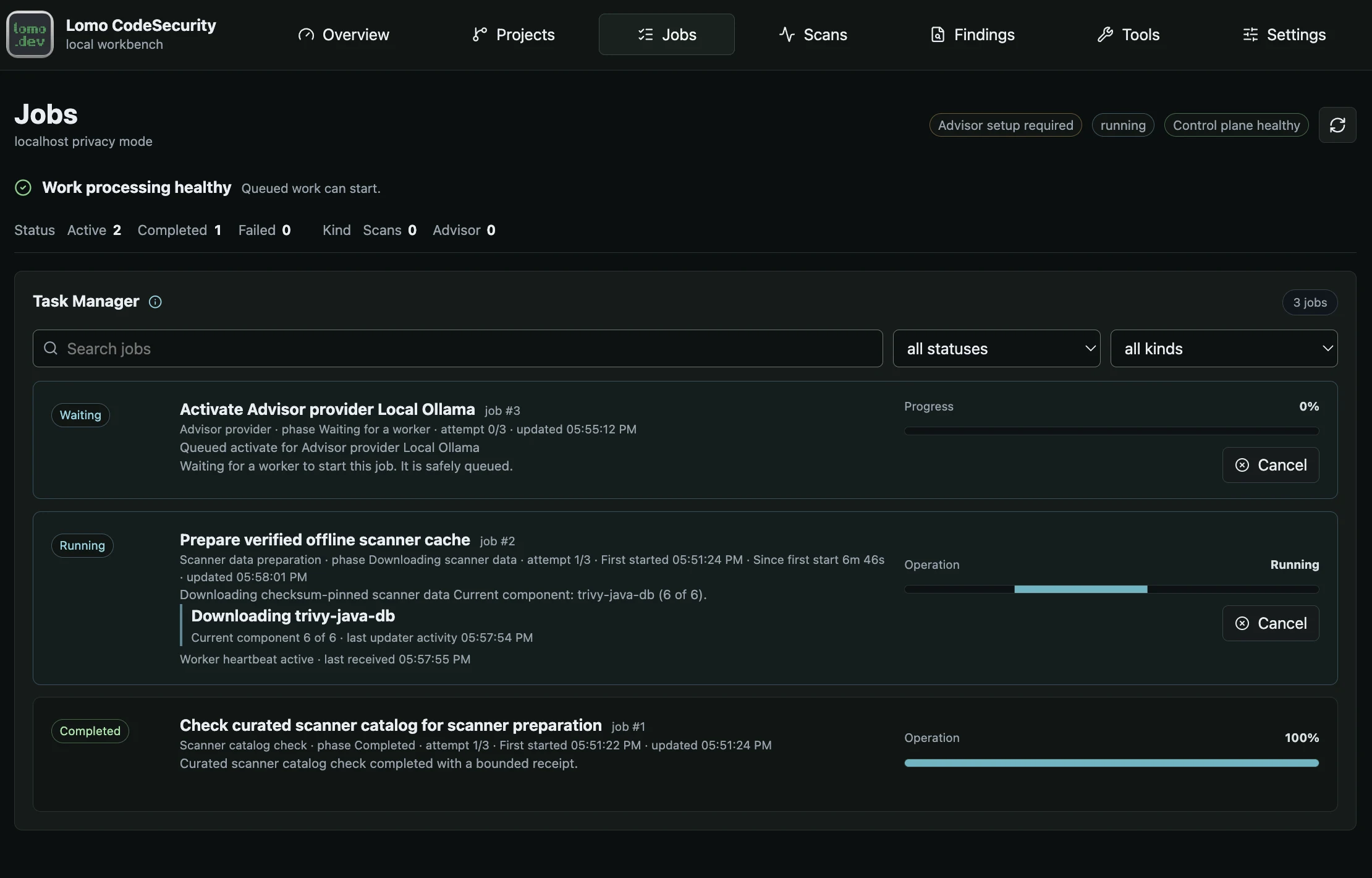This screenshot has width=1372, height=878.
Task: Open the all statuses dropdown
Action: coord(996,349)
